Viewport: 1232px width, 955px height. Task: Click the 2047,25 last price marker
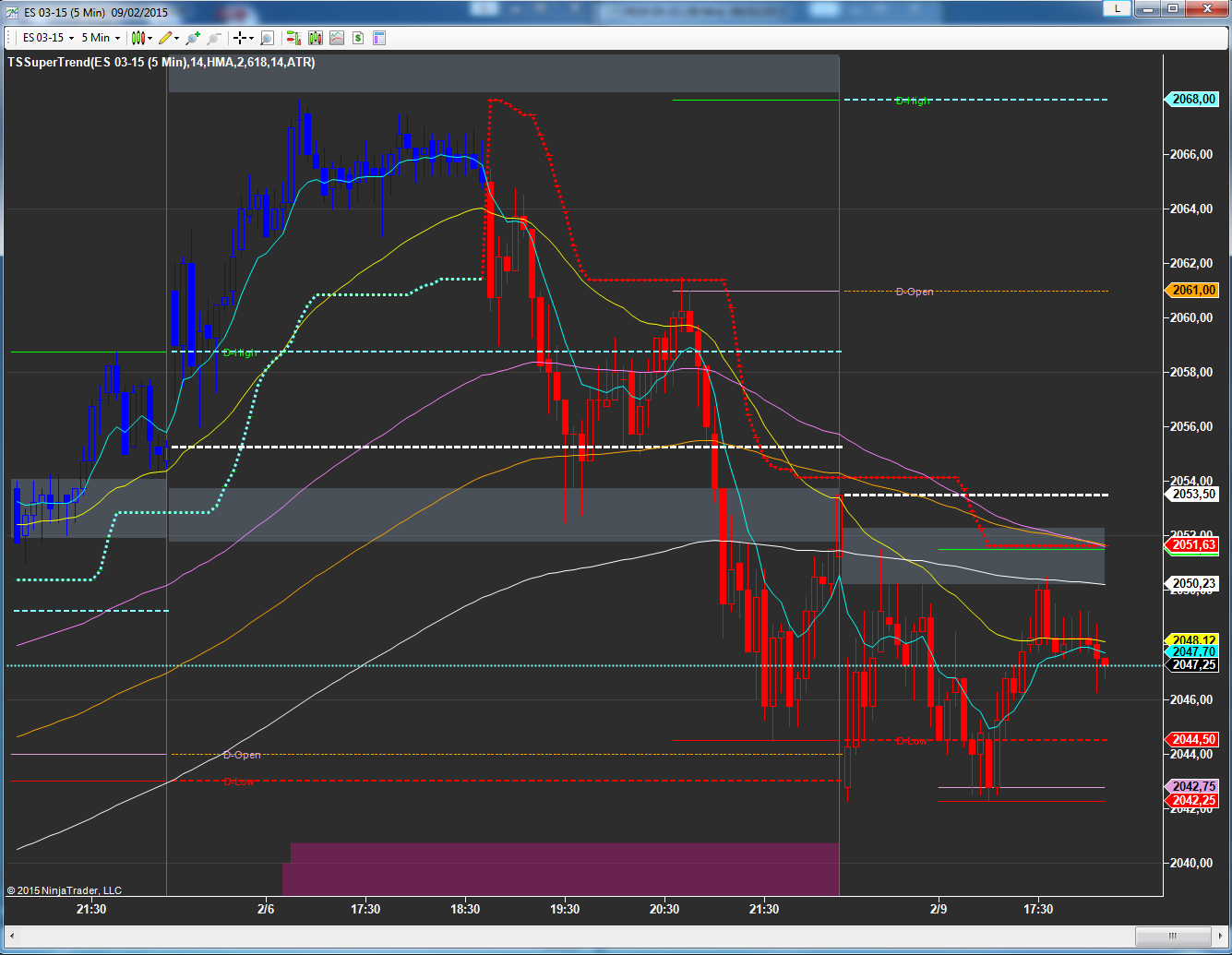pos(1192,664)
